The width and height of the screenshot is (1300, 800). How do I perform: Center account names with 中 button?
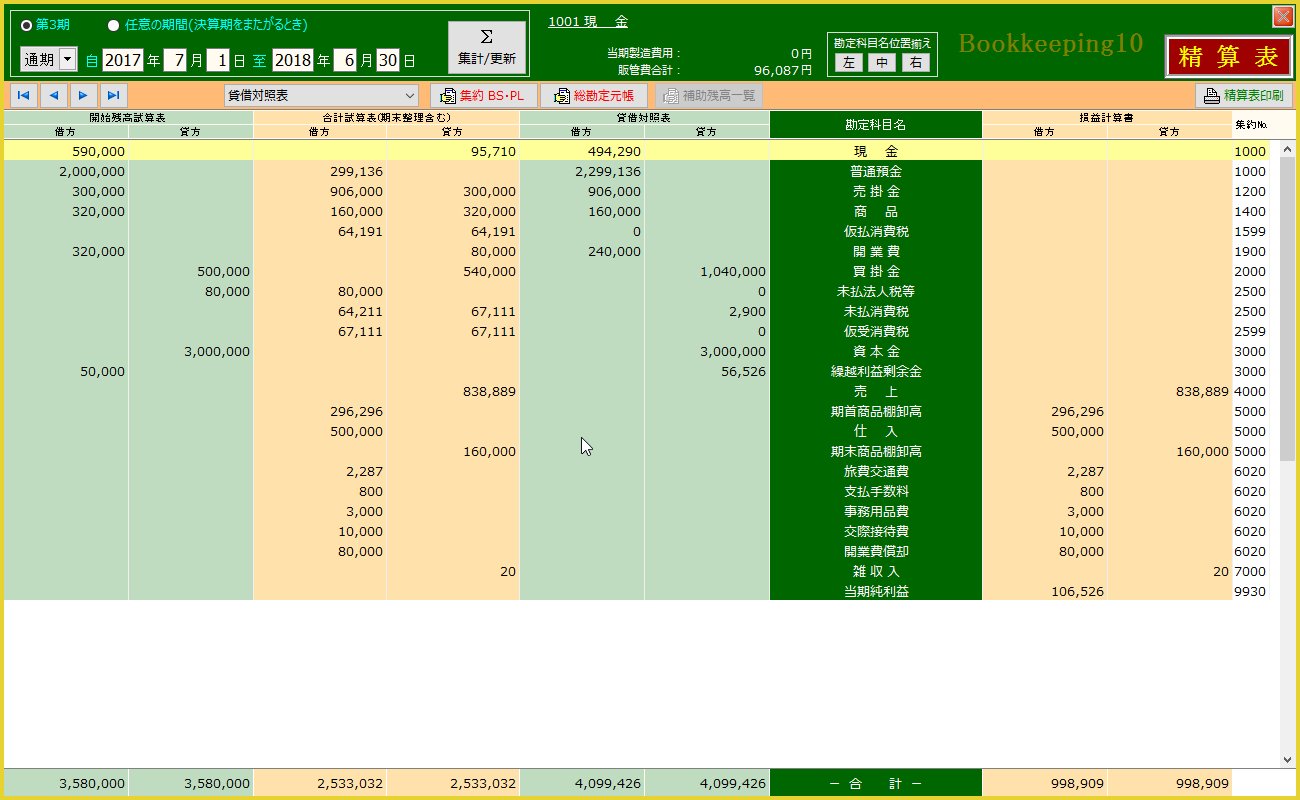click(x=881, y=63)
